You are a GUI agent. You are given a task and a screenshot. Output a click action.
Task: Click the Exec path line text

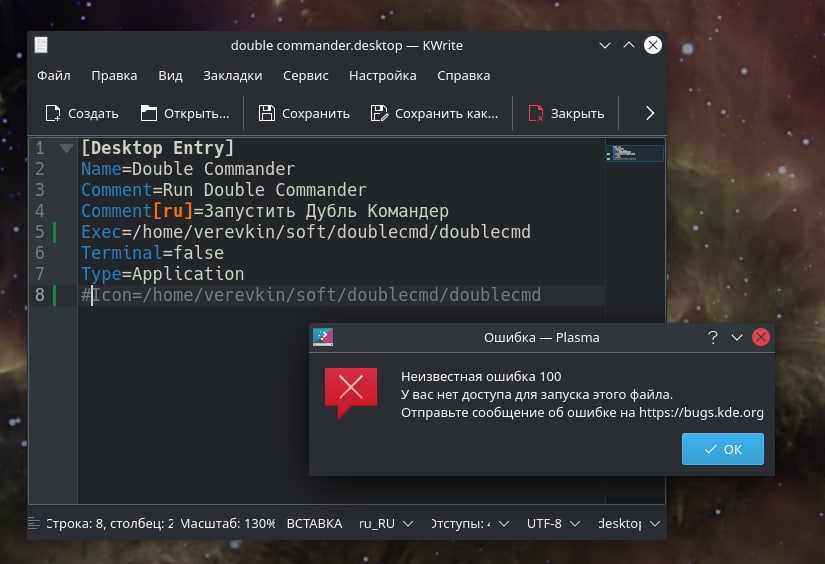[x=306, y=232]
